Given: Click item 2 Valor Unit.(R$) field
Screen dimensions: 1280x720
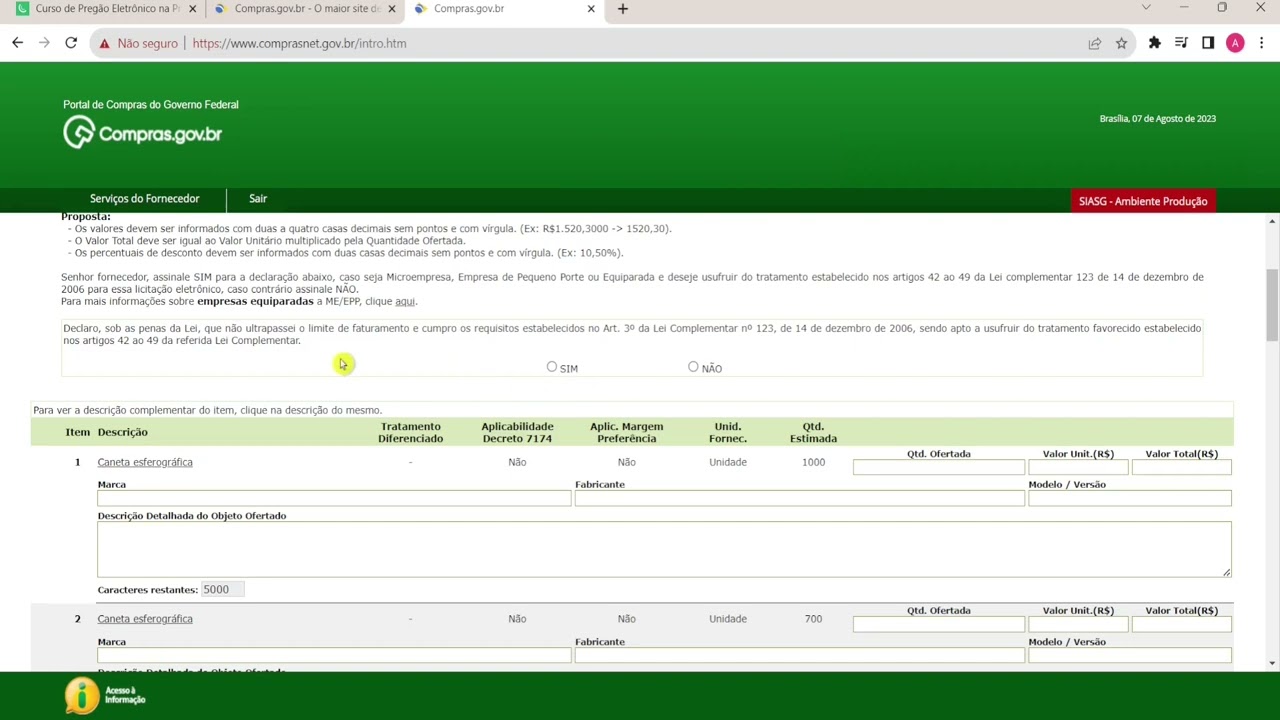Looking at the screenshot, I should click(1078, 624).
